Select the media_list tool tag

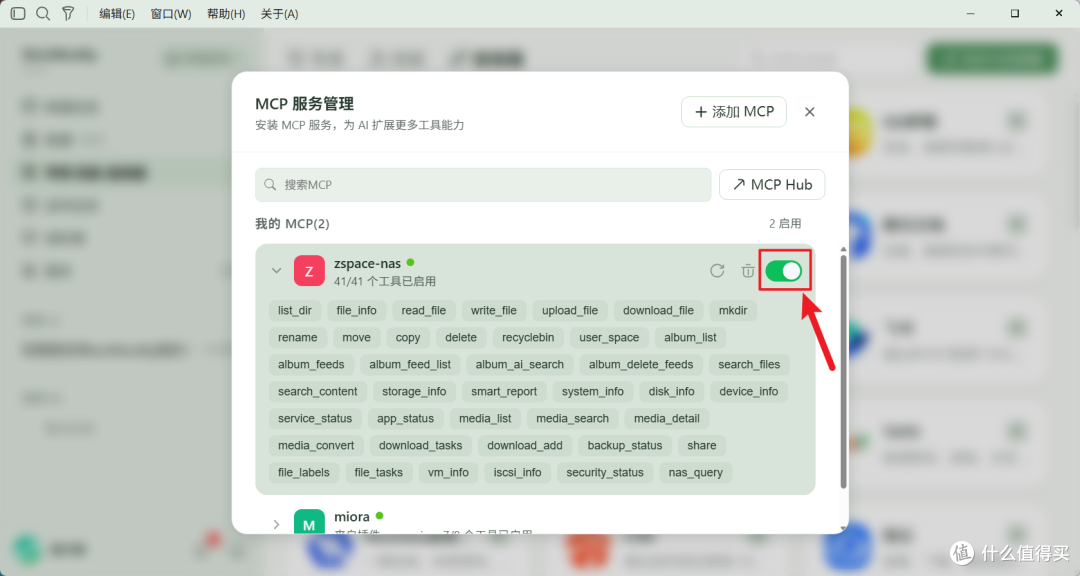pyautogui.click(x=485, y=418)
